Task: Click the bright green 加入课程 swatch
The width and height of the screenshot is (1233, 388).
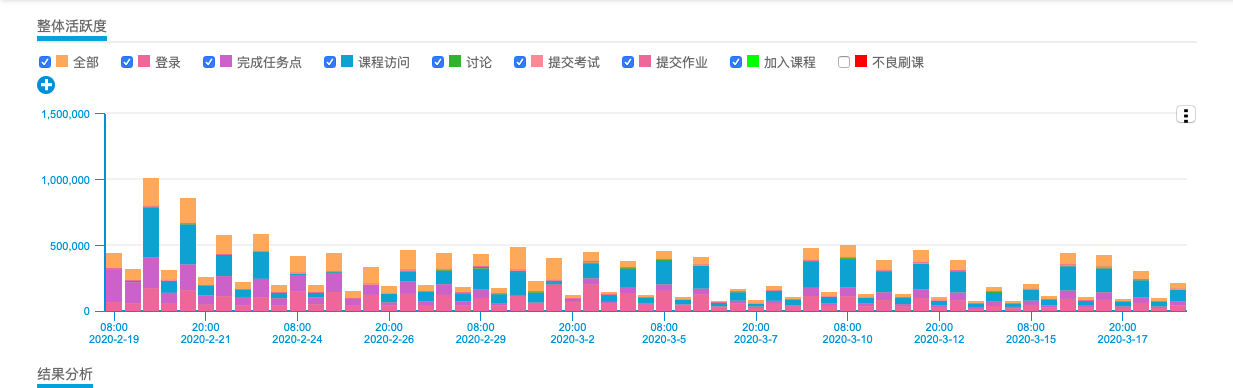Action: pos(753,62)
